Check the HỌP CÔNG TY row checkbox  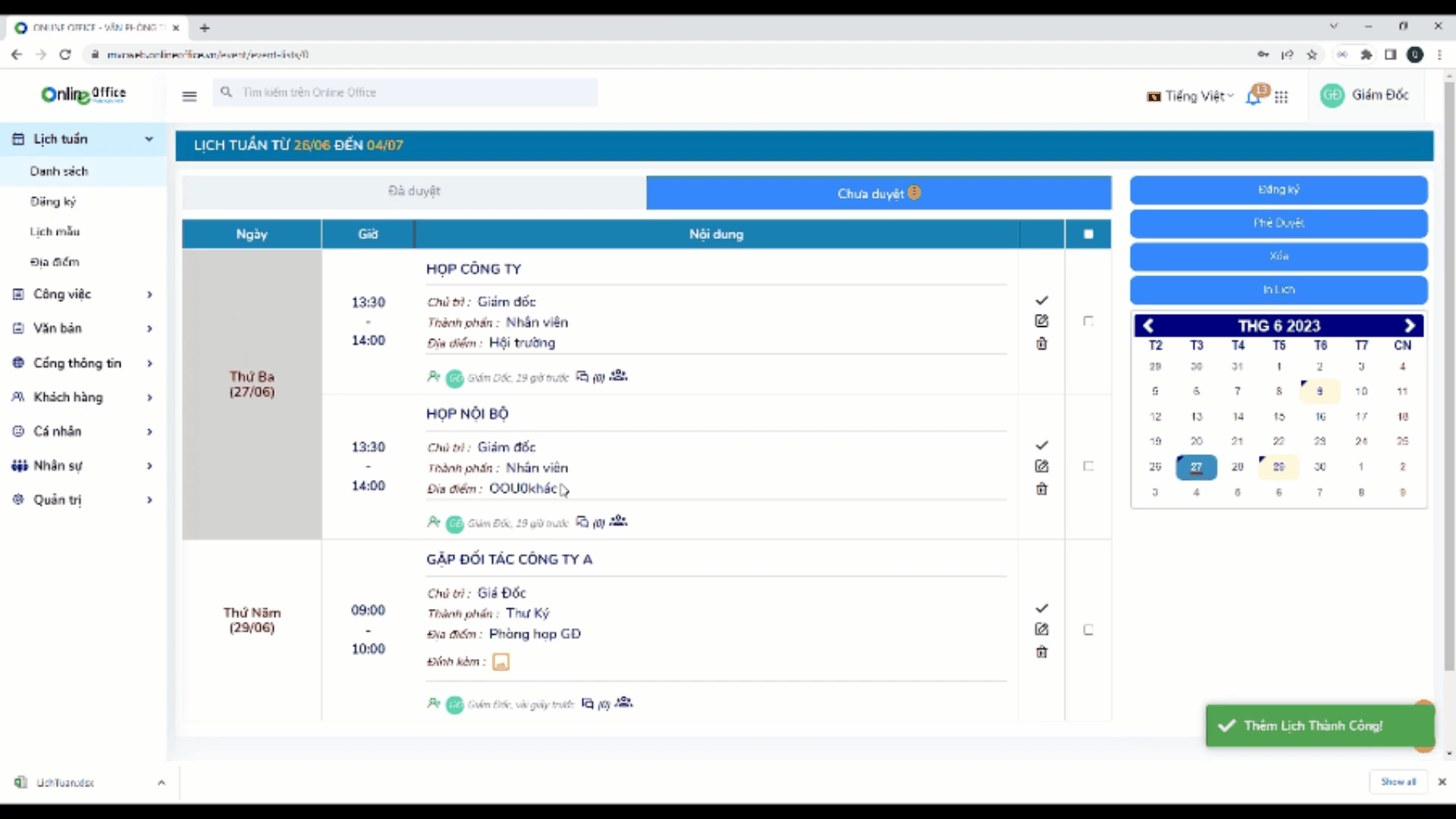1088,322
